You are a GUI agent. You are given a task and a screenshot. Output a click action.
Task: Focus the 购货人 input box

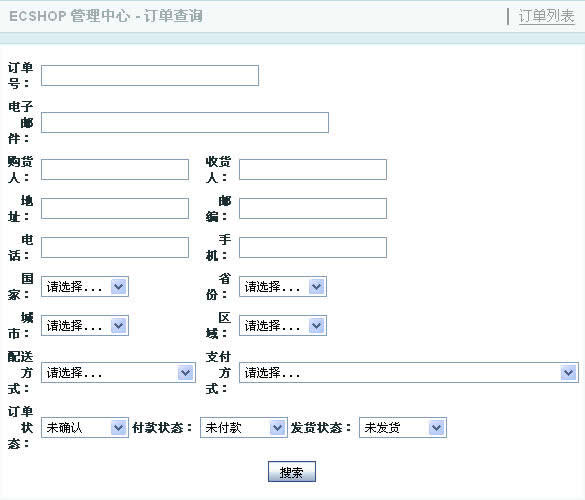[x=115, y=169]
